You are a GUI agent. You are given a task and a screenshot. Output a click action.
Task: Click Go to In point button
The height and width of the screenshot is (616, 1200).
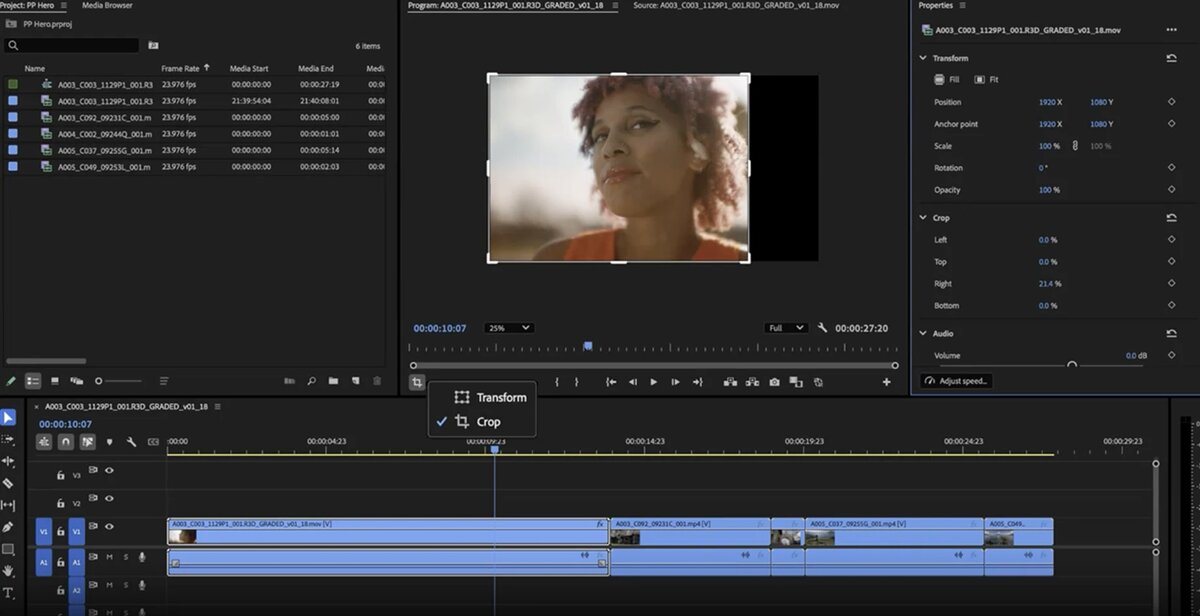(x=611, y=382)
